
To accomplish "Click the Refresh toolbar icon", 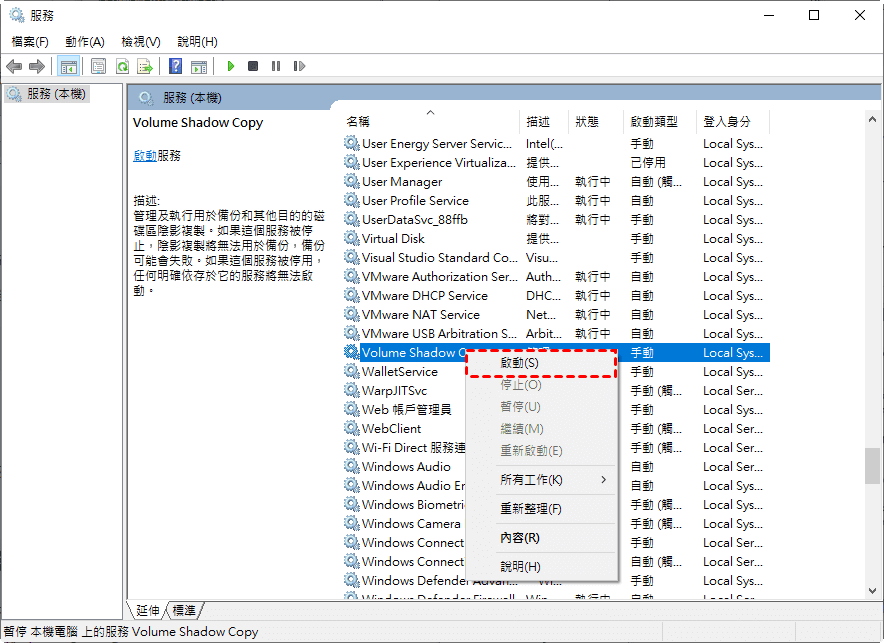I will point(122,66).
